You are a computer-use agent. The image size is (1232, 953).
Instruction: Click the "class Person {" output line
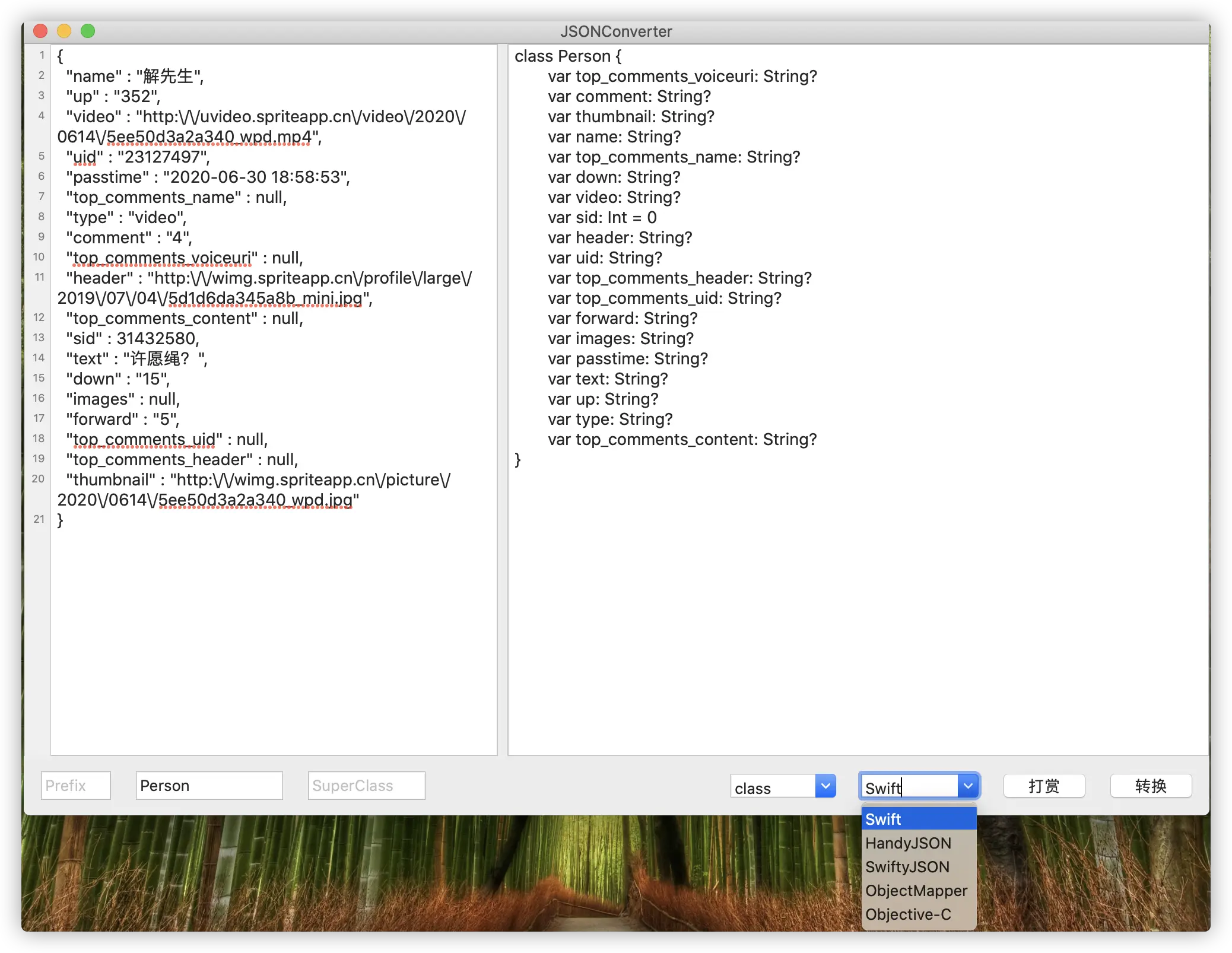coord(568,56)
